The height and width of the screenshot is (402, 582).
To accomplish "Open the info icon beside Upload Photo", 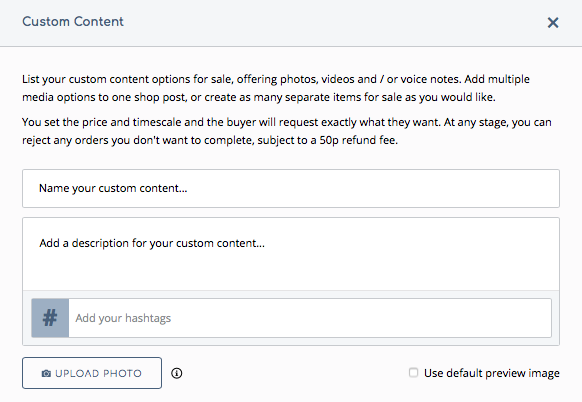I will coord(177,373).
